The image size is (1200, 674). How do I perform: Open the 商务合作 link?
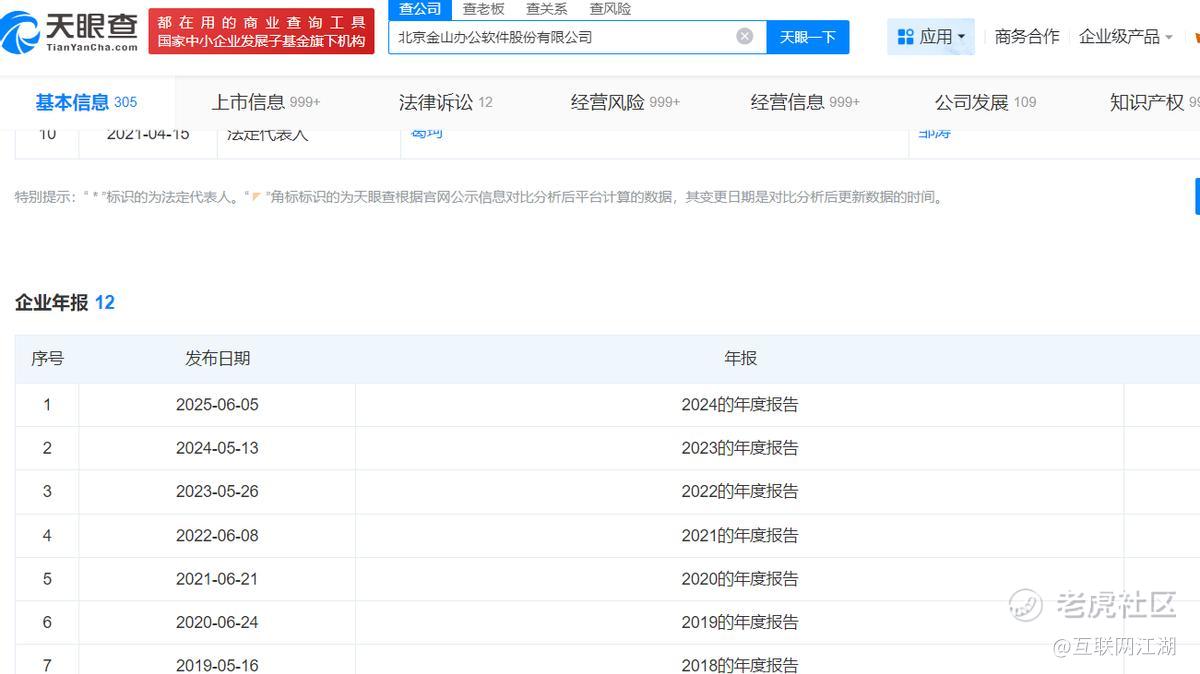click(1027, 37)
